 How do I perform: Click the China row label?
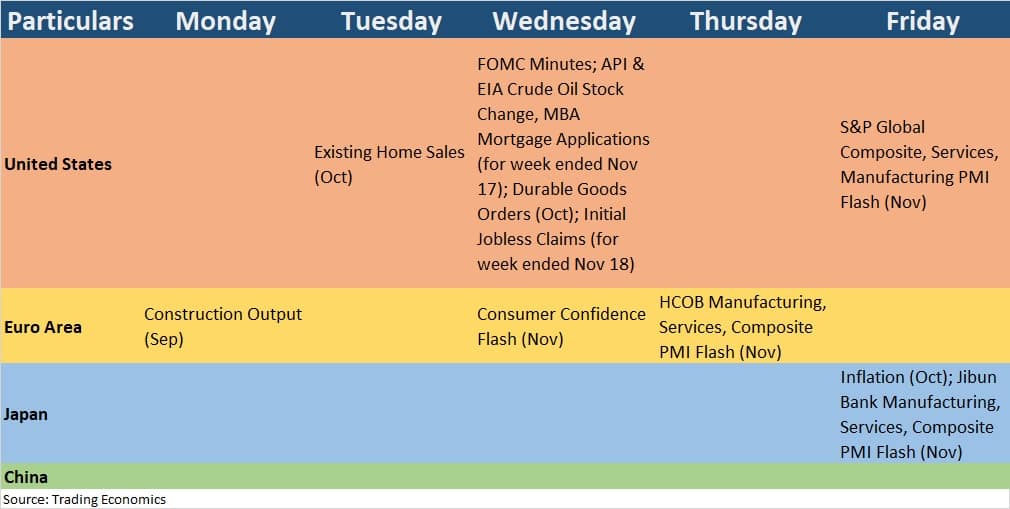pos(26,477)
